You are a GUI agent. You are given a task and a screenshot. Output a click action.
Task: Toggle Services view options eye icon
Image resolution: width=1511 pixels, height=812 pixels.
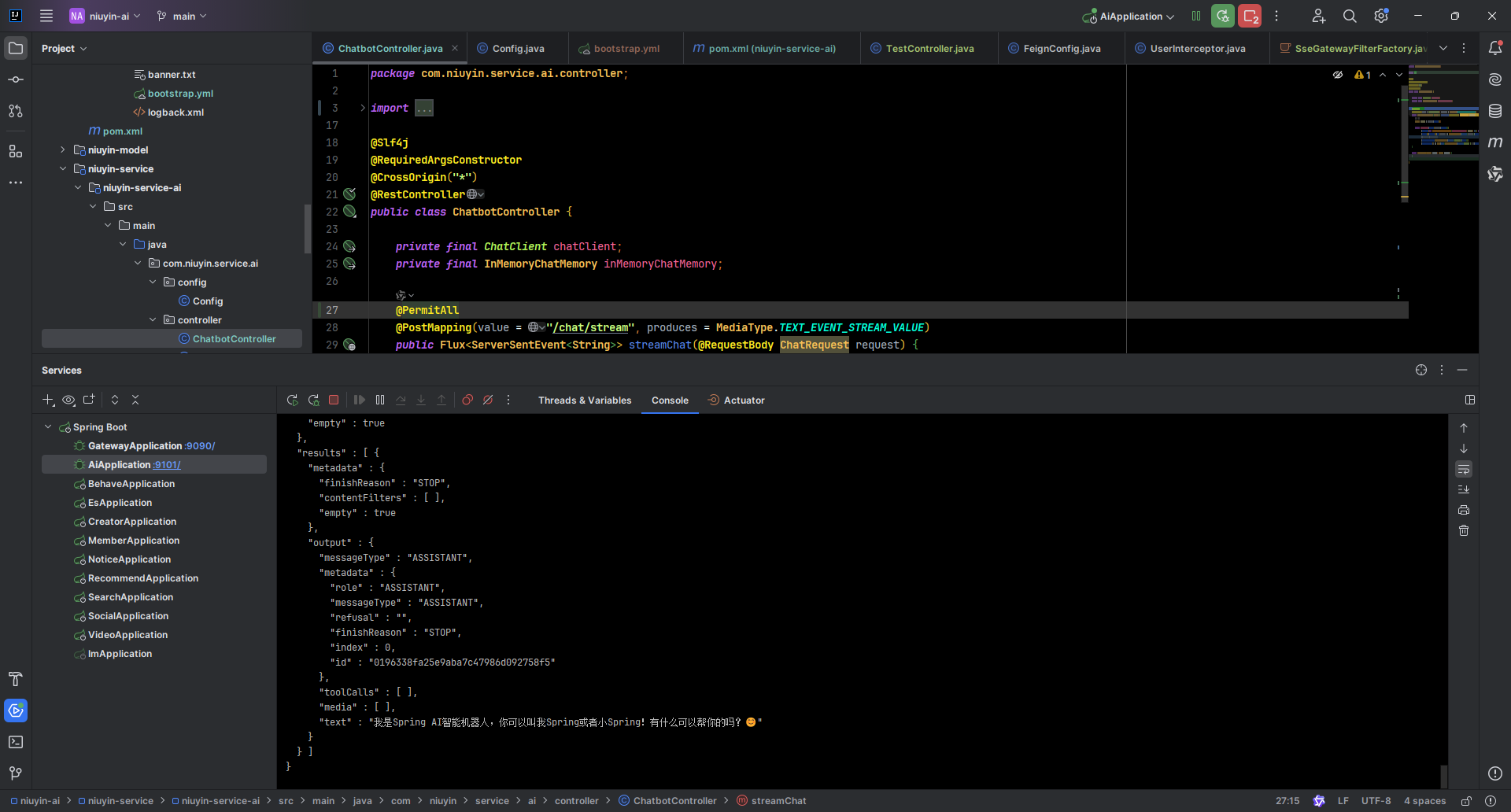(x=68, y=400)
